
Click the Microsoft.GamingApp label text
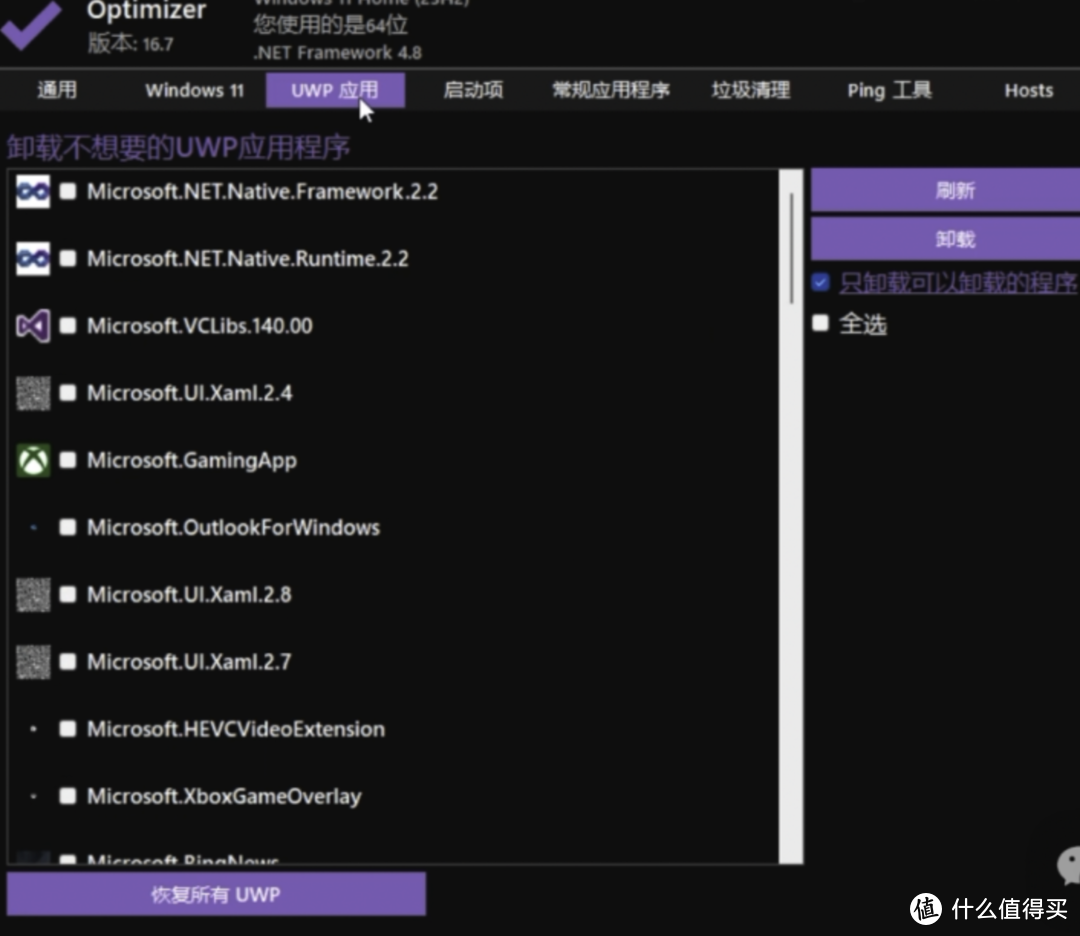[x=191, y=460]
